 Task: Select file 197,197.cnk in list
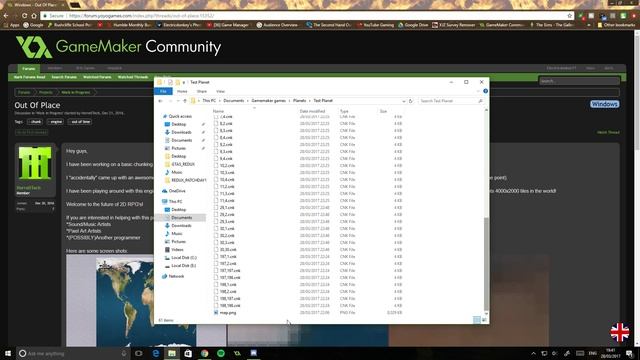[x=230, y=271]
